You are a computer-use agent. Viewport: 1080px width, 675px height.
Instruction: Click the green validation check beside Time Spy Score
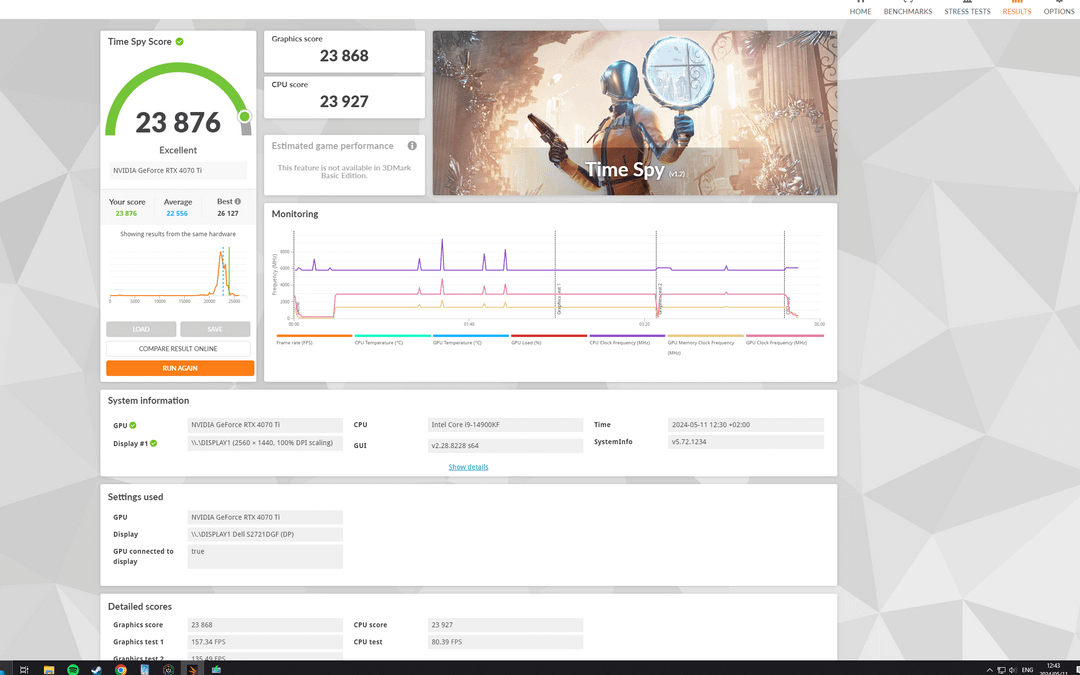(x=180, y=41)
